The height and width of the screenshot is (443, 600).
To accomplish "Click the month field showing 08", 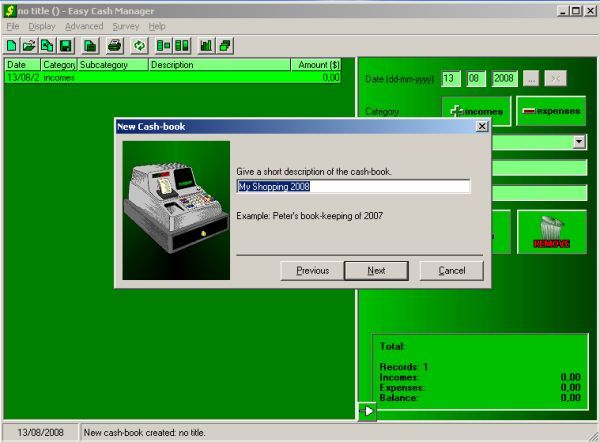I will 476,79.
